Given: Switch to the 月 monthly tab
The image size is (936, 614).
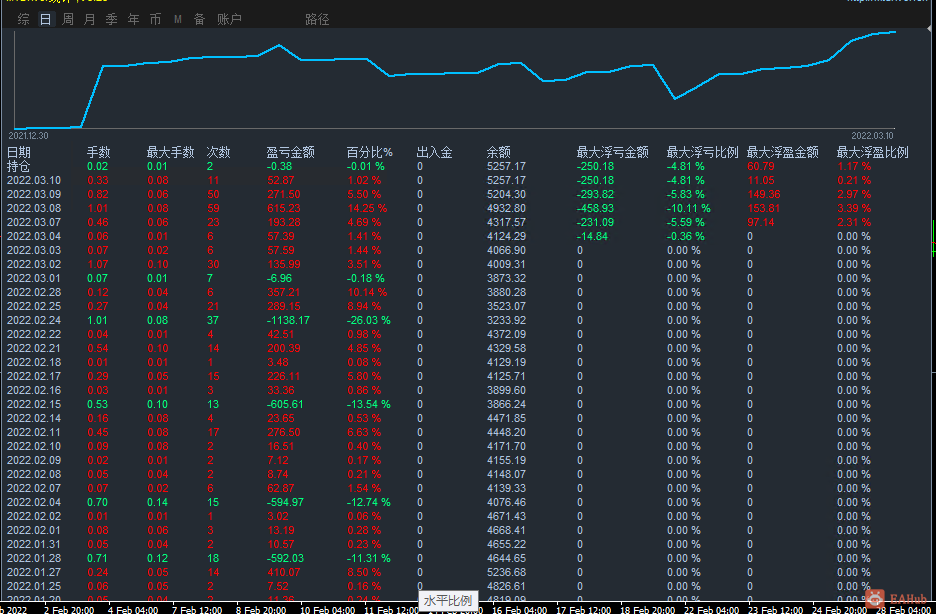Looking at the screenshot, I should (x=90, y=20).
